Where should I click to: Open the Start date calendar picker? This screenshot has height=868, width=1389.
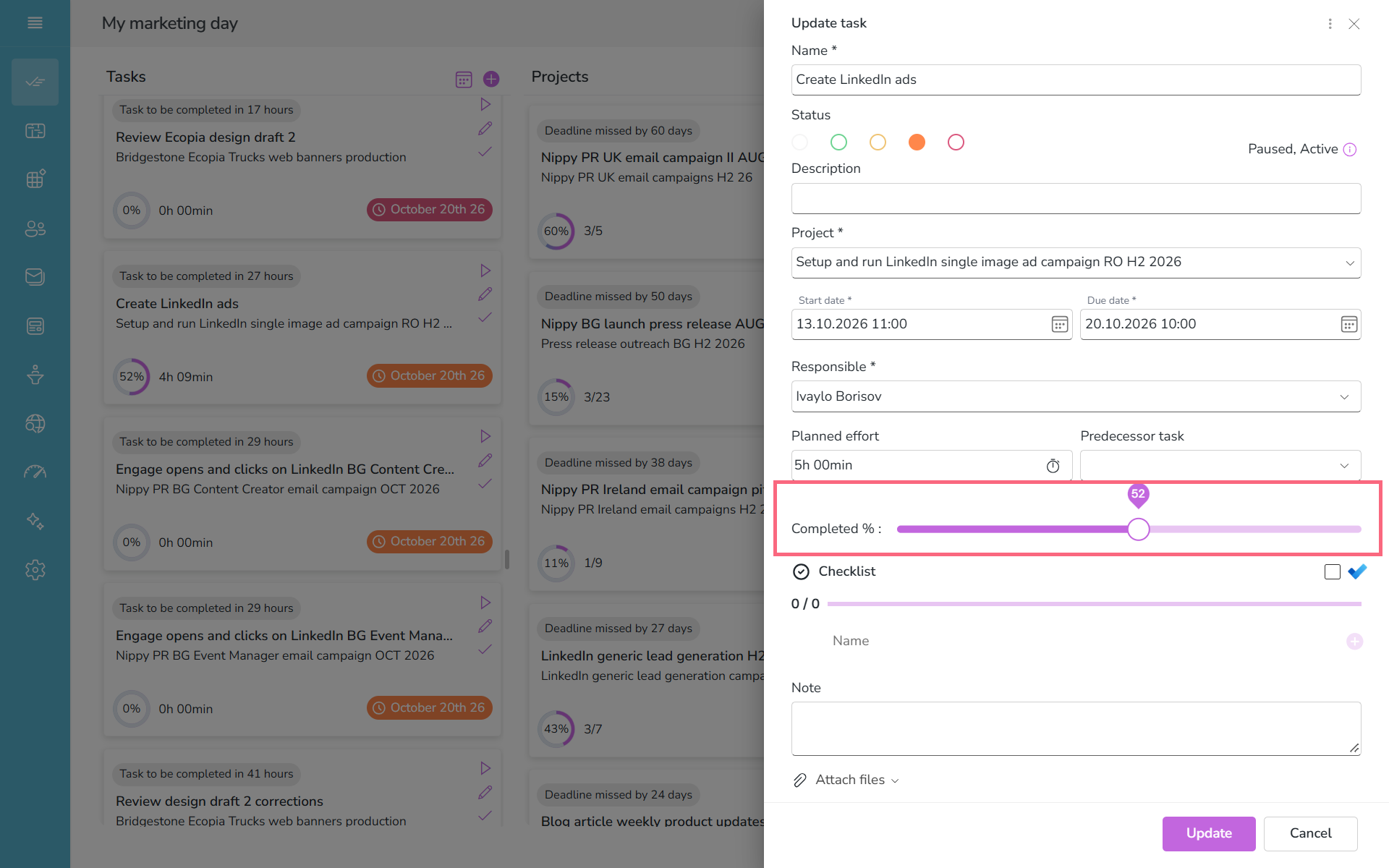1059,325
